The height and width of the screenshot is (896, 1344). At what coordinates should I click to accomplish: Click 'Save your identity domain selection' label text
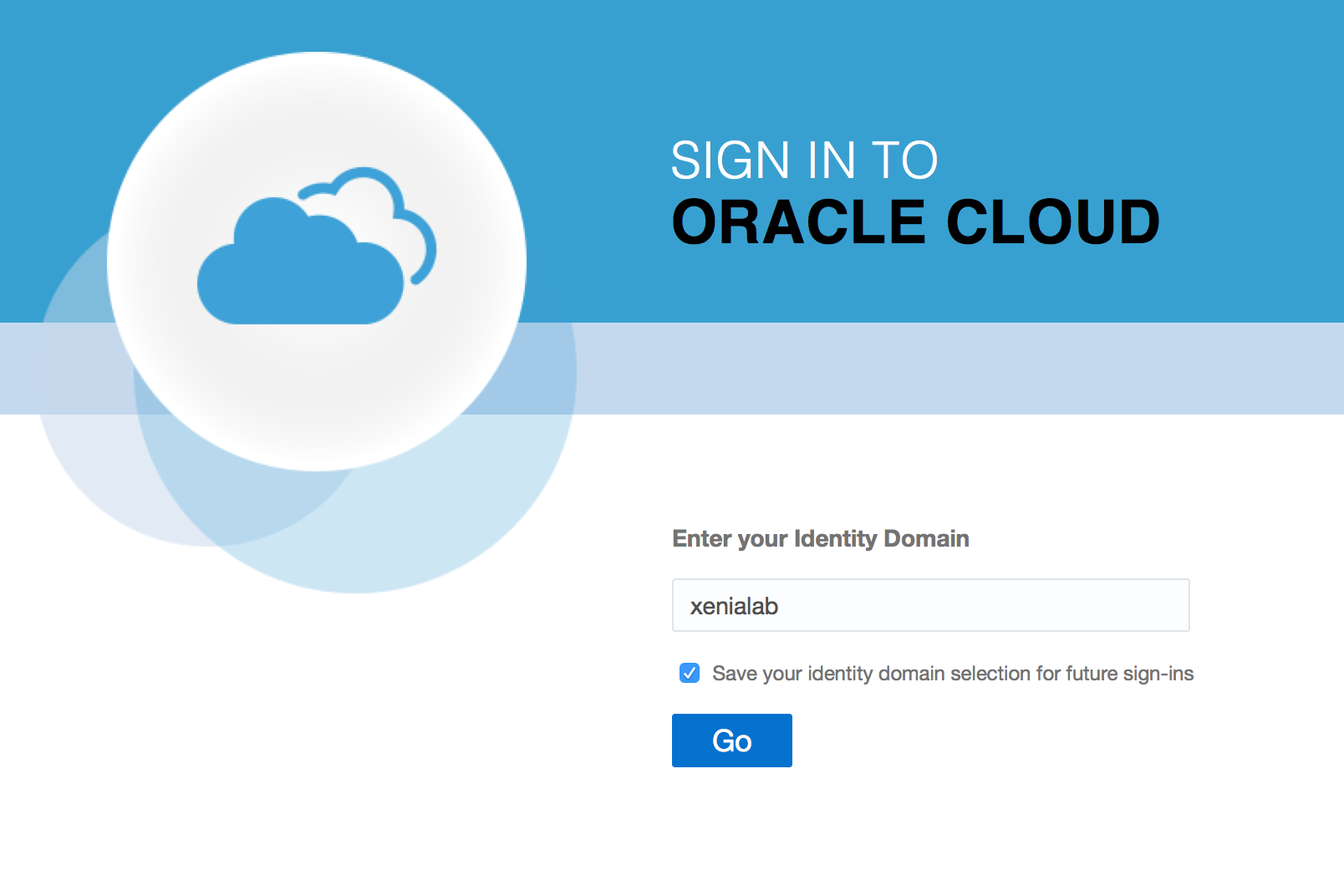coord(953,674)
